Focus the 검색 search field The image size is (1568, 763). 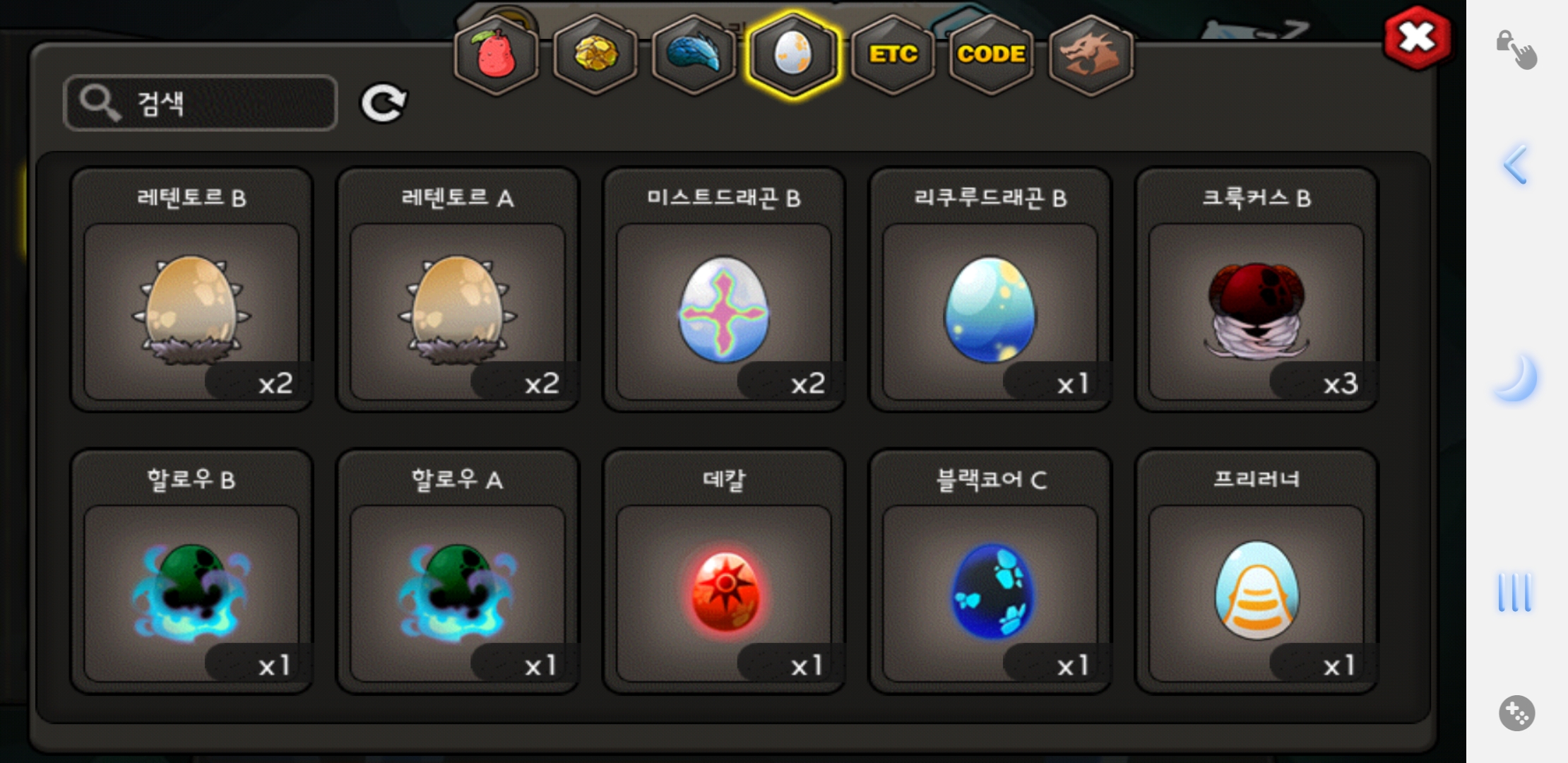point(201,103)
